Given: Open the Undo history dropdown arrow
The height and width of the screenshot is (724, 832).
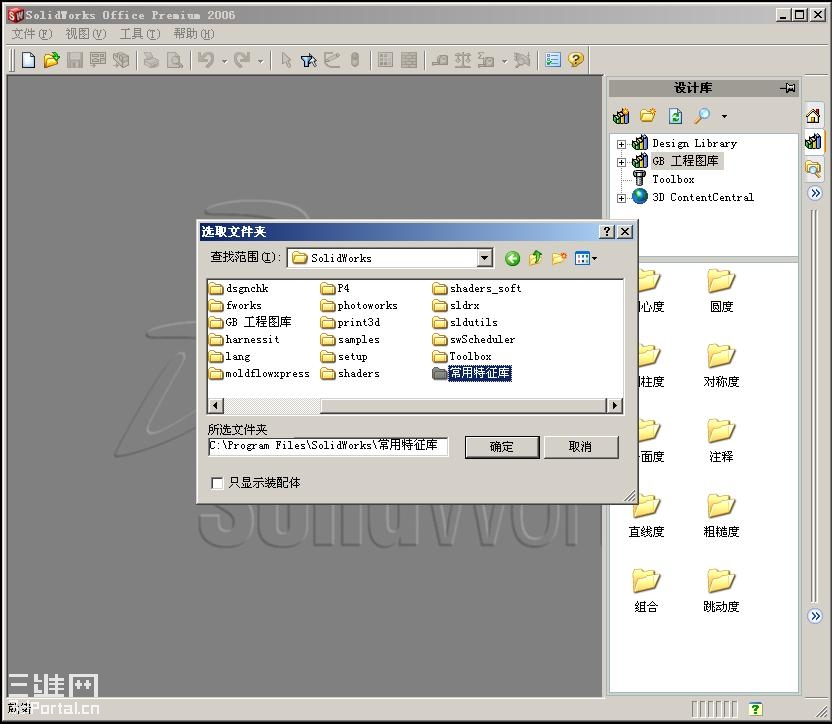Looking at the screenshot, I should (x=224, y=61).
